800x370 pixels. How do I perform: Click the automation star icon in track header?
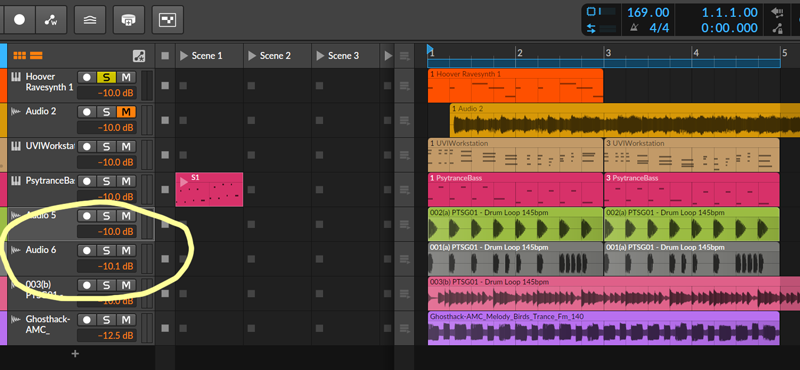click(138, 56)
